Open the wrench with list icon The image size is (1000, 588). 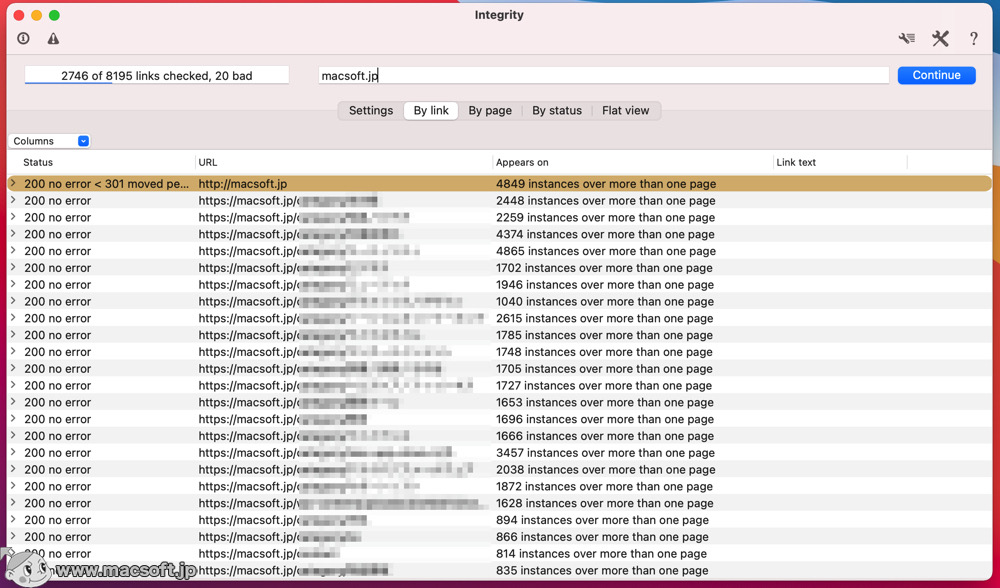point(906,38)
